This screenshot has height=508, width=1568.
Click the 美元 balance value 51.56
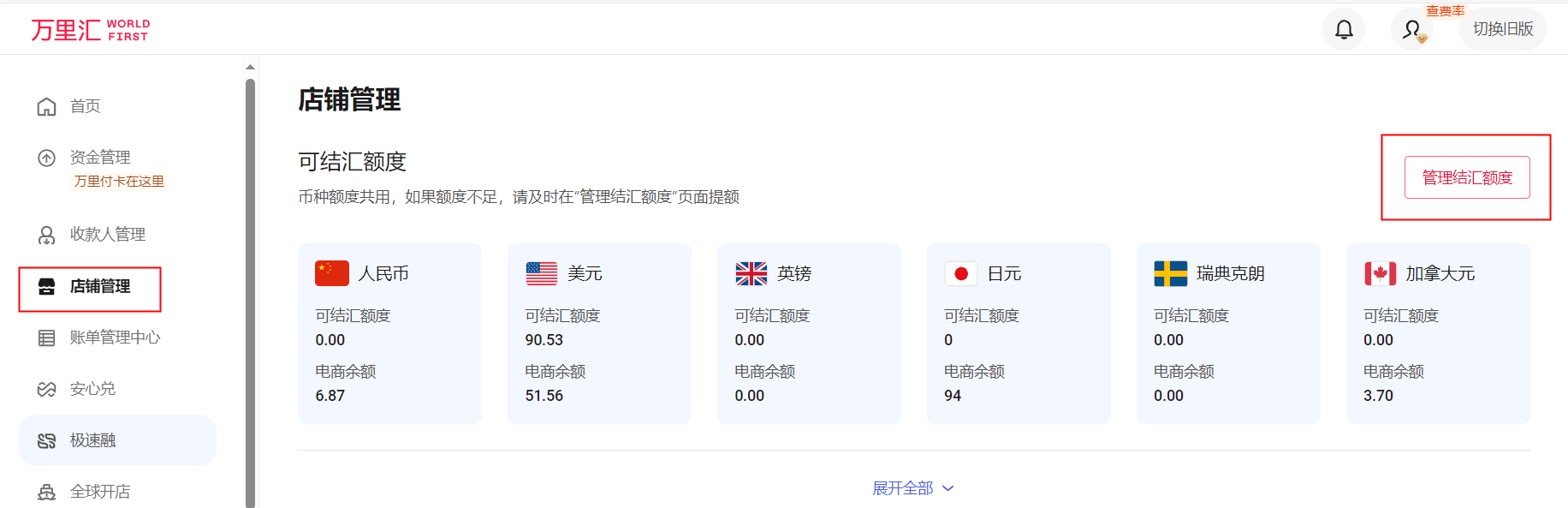click(544, 396)
